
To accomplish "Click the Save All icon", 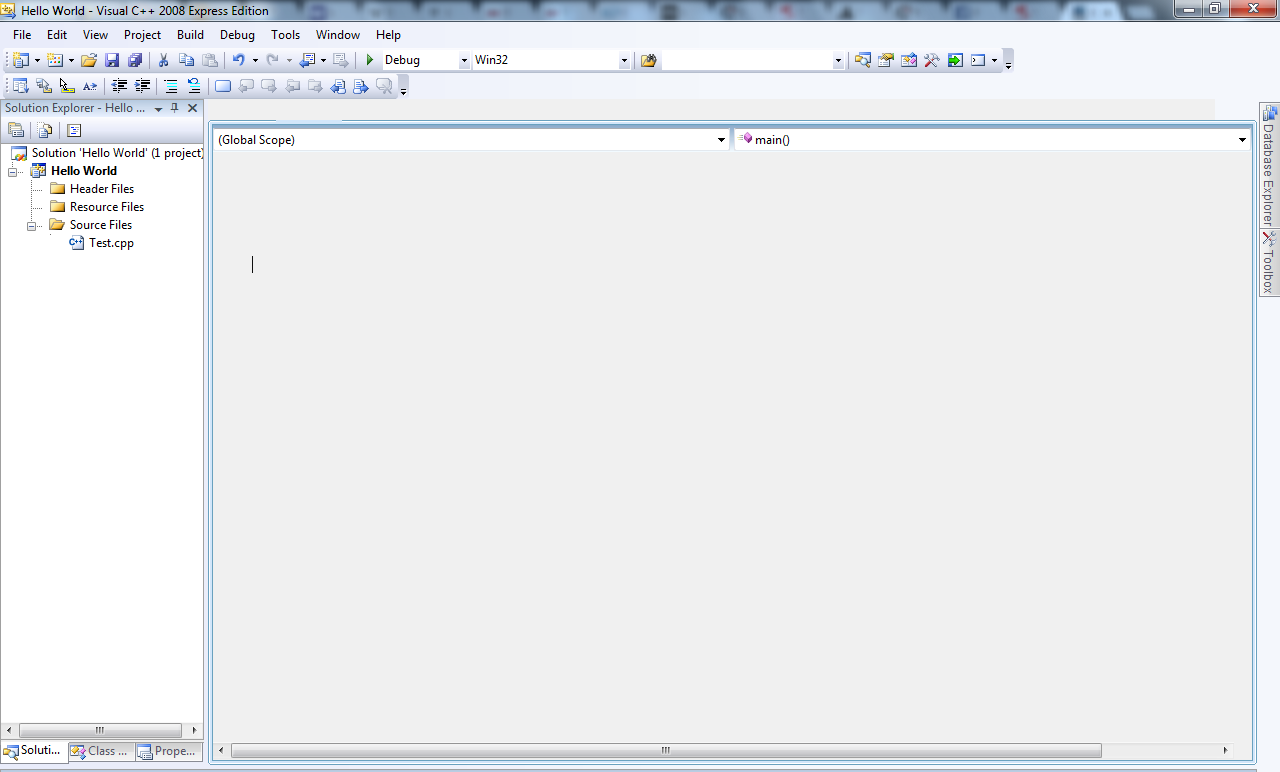I will [x=135, y=60].
